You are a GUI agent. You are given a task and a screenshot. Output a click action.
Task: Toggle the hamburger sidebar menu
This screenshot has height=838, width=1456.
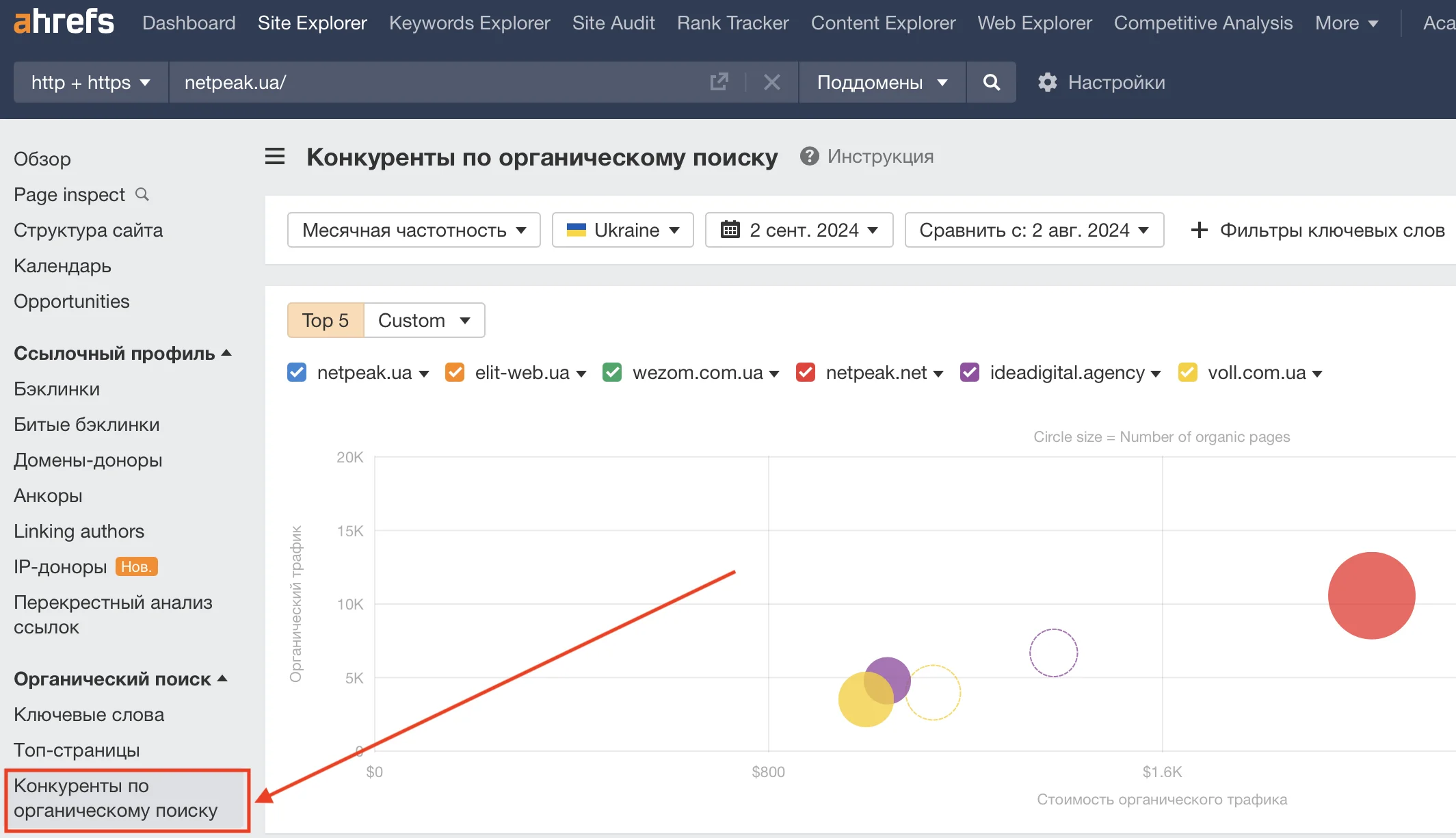(x=275, y=157)
